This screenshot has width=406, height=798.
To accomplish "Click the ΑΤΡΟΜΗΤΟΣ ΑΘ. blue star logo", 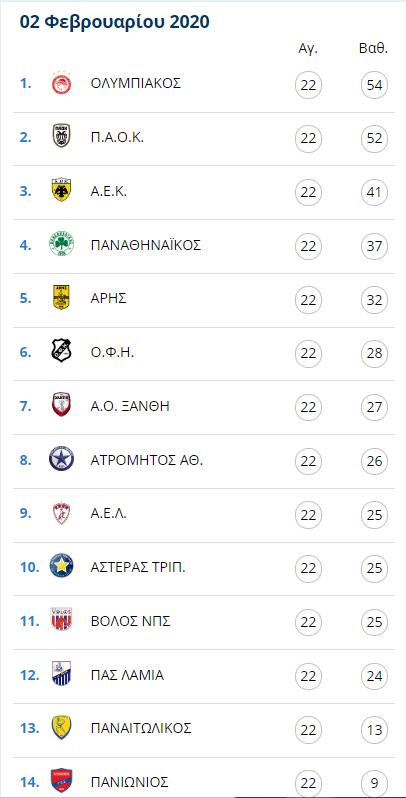I will pos(62,460).
